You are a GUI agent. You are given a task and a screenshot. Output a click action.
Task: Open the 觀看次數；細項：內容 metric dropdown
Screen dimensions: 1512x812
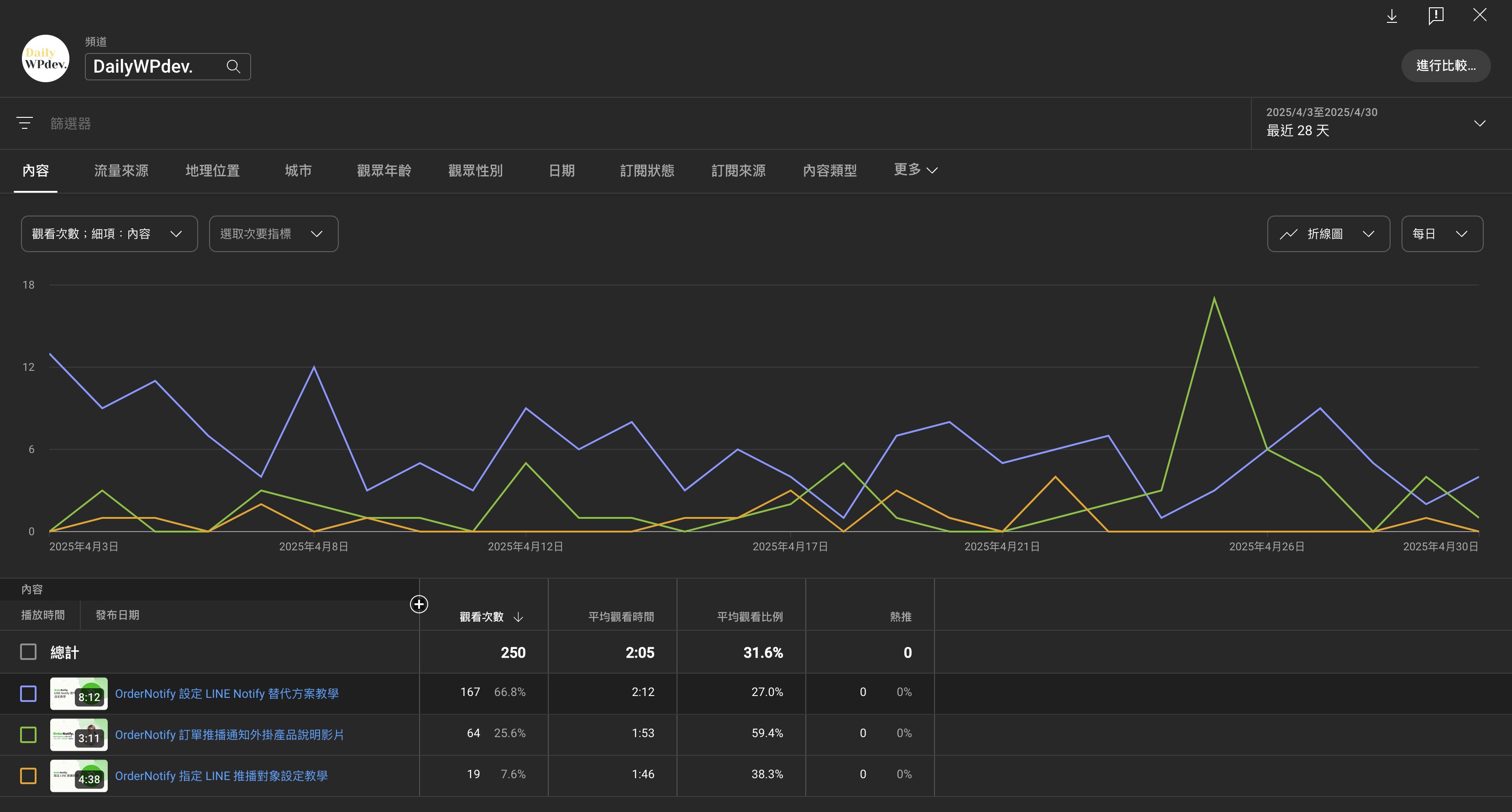[109, 234]
